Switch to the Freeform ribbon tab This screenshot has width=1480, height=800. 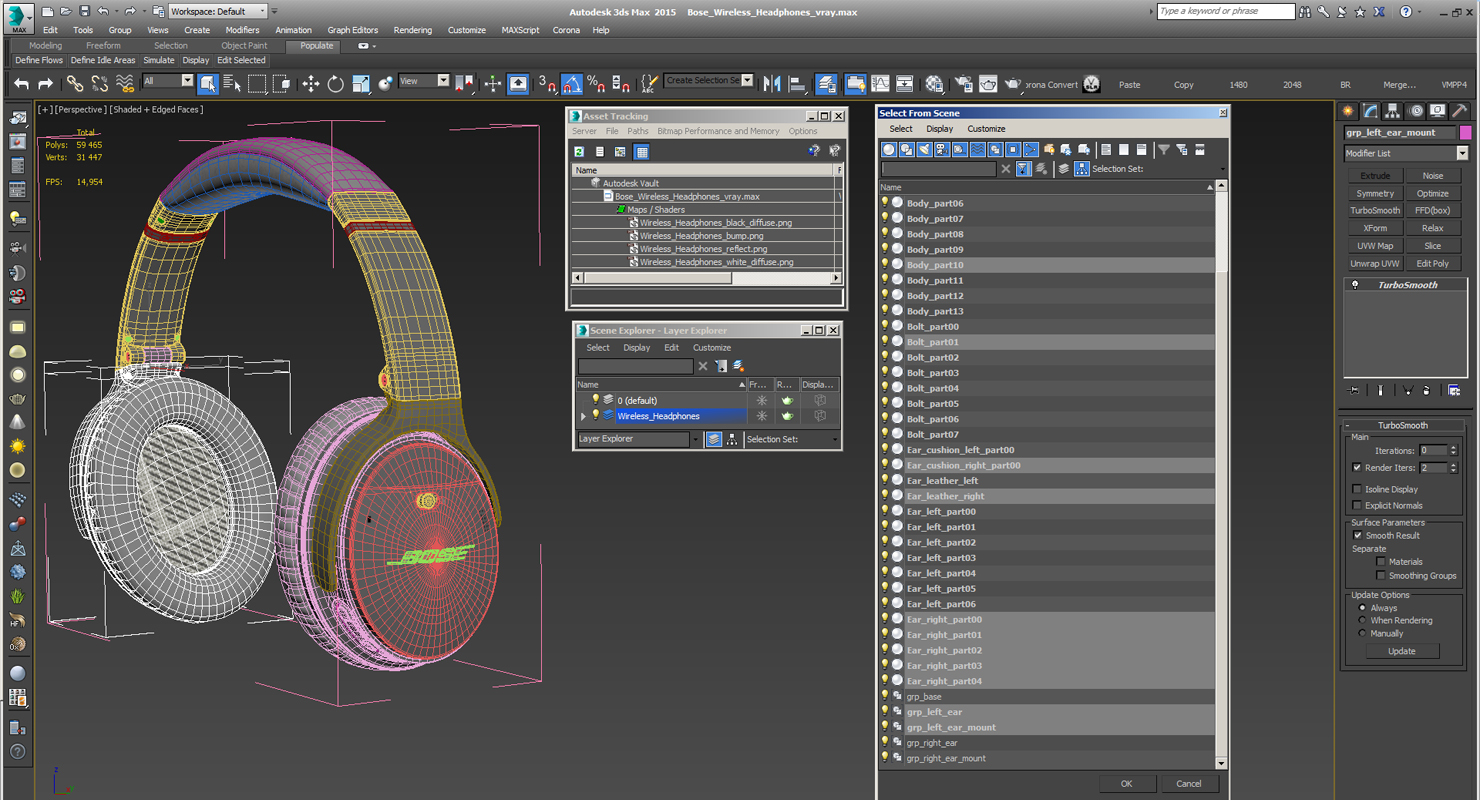click(103, 45)
